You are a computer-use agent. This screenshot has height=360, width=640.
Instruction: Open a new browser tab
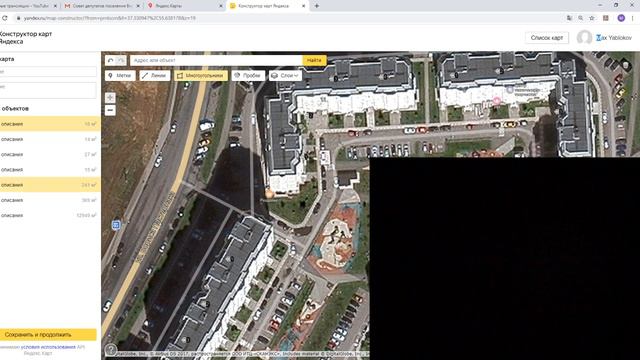tap(317, 6)
